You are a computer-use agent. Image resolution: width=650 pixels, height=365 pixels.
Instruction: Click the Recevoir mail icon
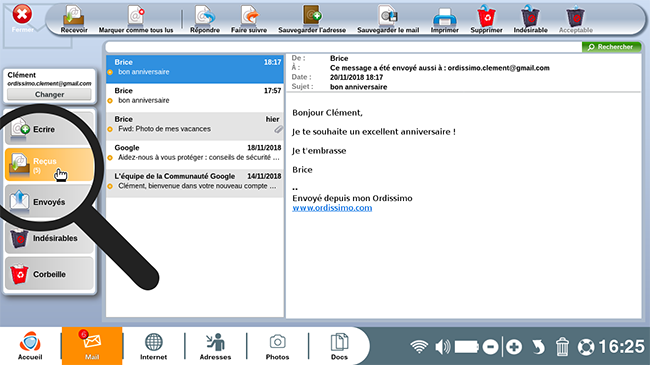(x=74, y=19)
